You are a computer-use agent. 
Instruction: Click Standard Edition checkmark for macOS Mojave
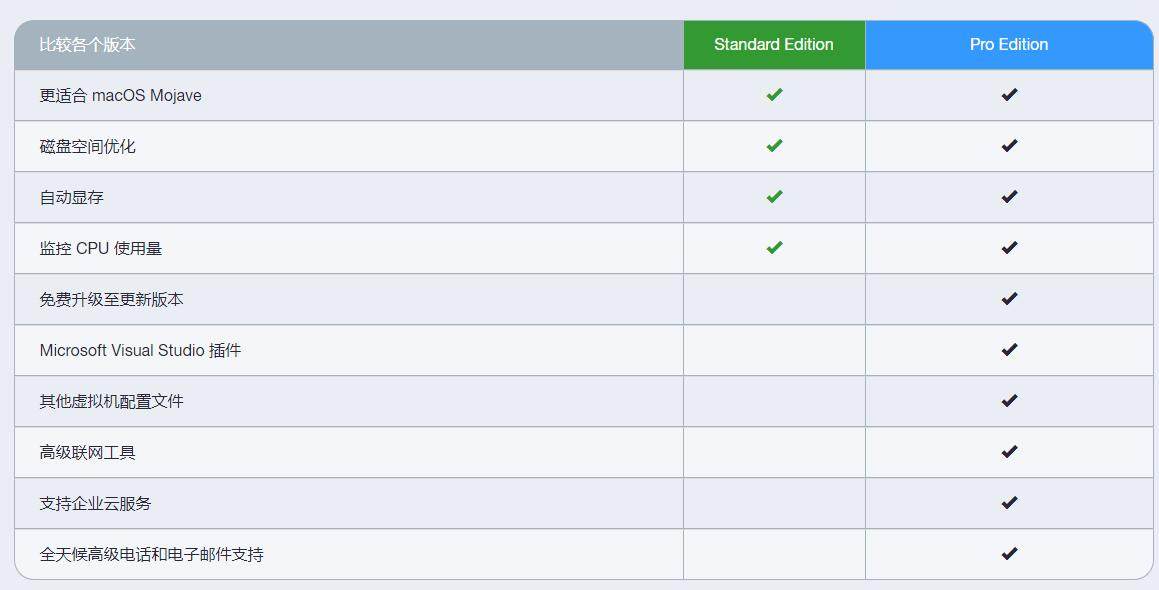[x=774, y=95]
